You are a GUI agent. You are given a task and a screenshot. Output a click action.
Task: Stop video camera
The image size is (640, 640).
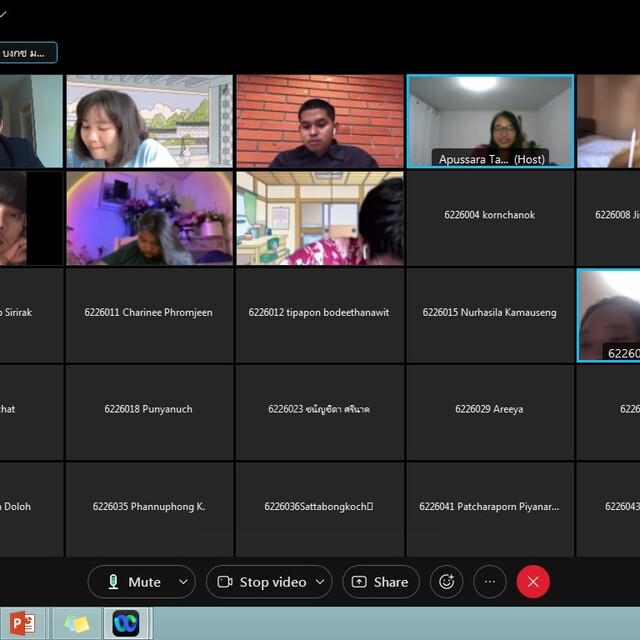pyautogui.click(x=260, y=582)
